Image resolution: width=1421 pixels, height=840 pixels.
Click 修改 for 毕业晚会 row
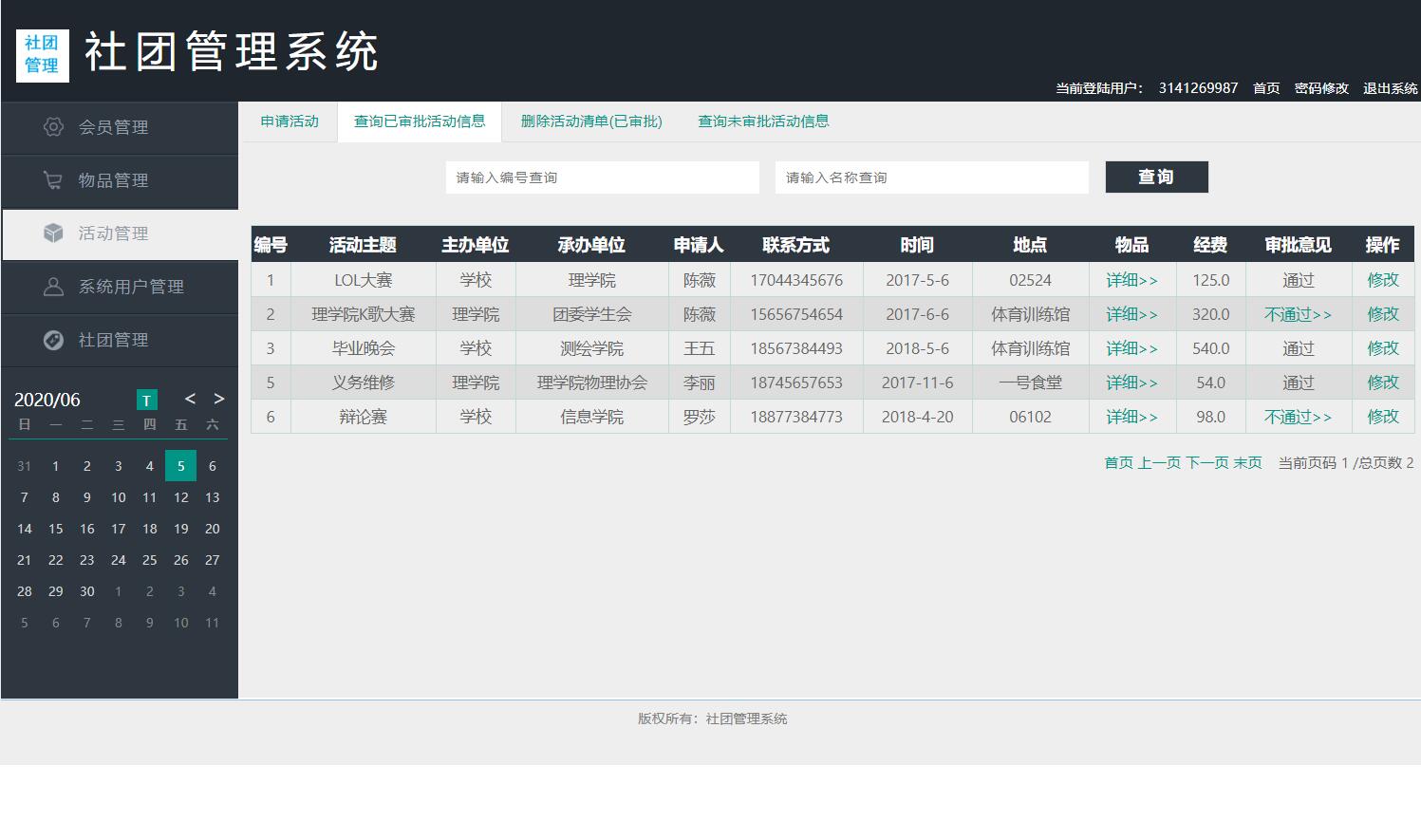pyautogui.click(x=1382, y=347)
